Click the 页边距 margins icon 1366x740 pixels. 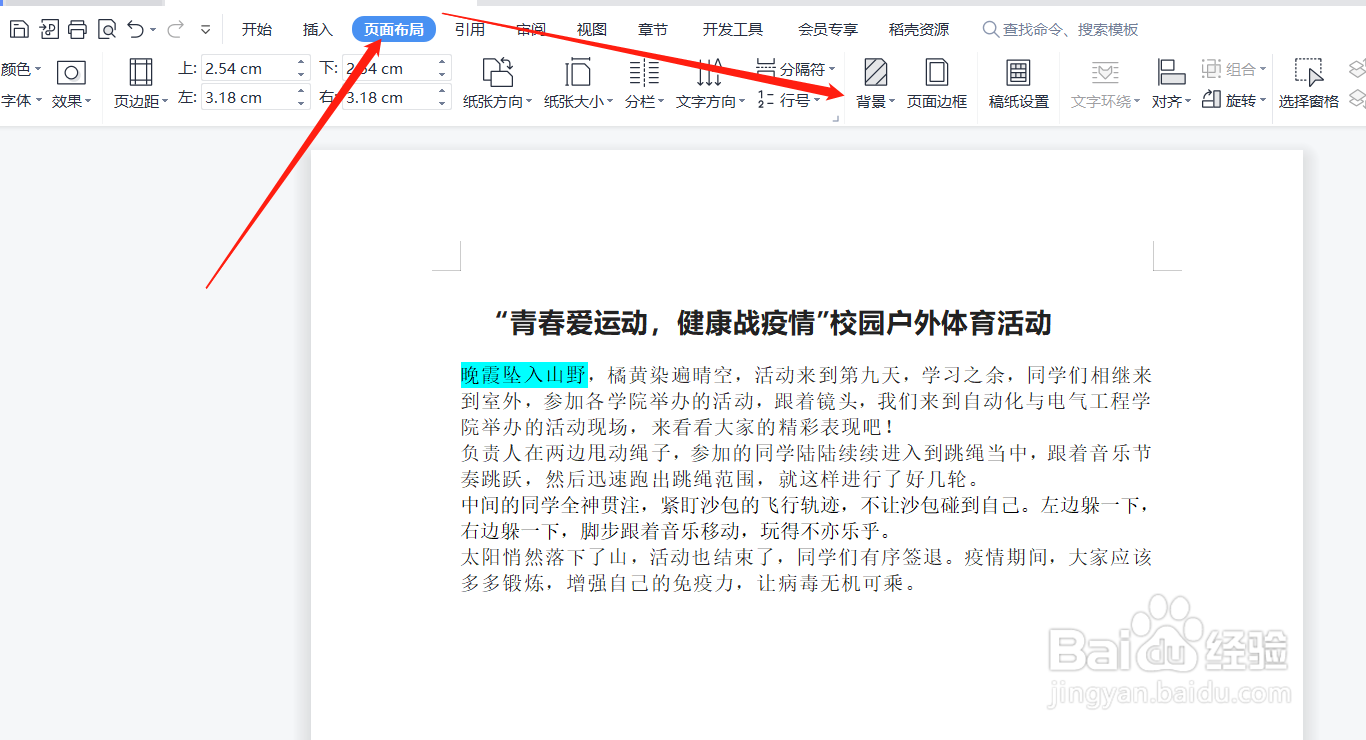coord(141,72)
